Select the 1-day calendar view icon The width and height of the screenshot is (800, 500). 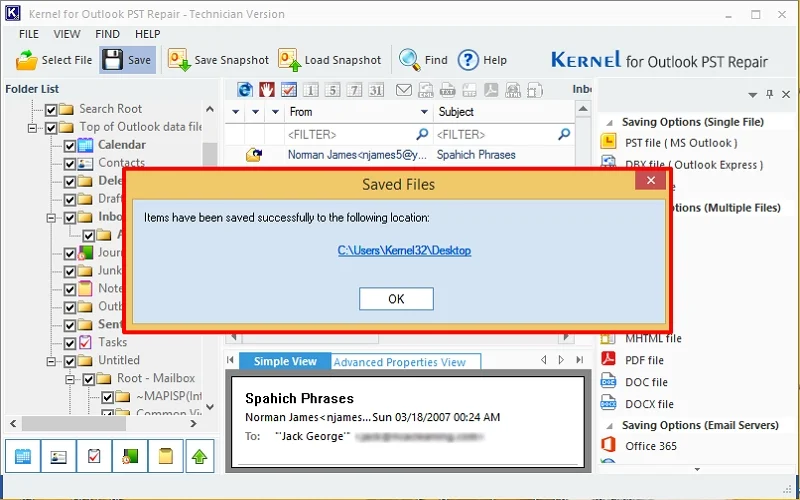[311, 90]
